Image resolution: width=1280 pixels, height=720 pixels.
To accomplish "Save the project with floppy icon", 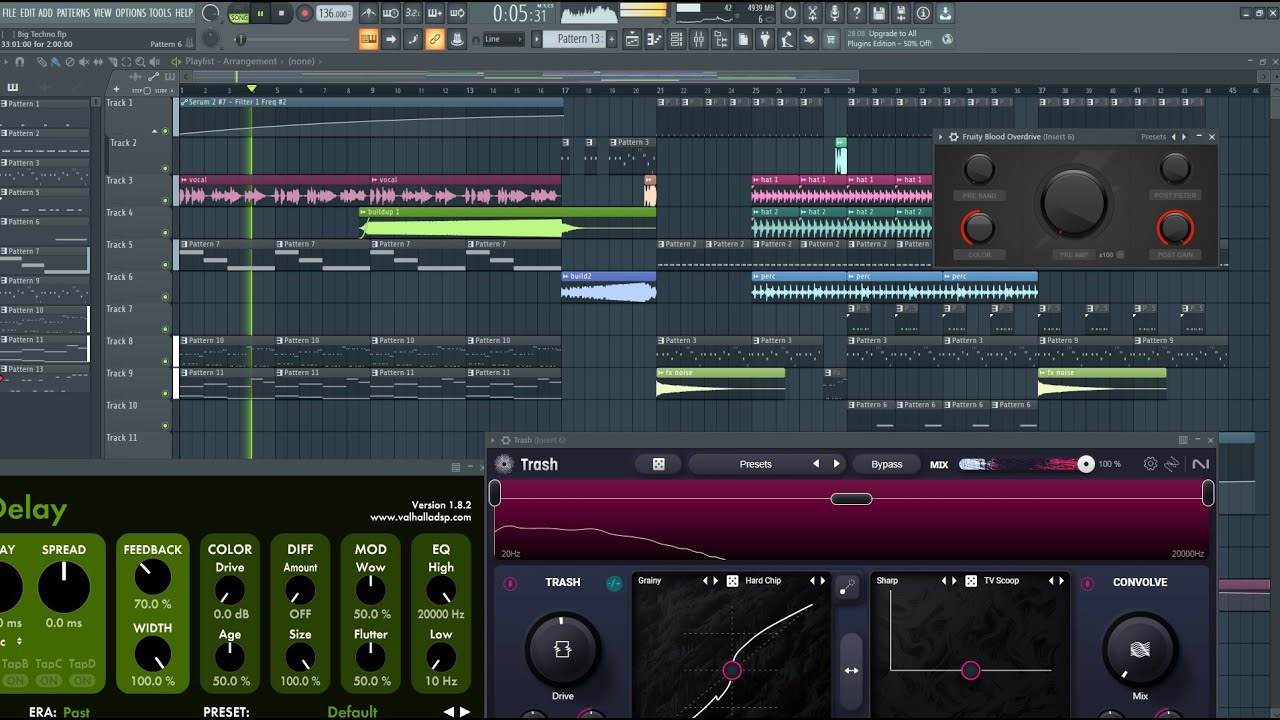I will click(878, 14).
